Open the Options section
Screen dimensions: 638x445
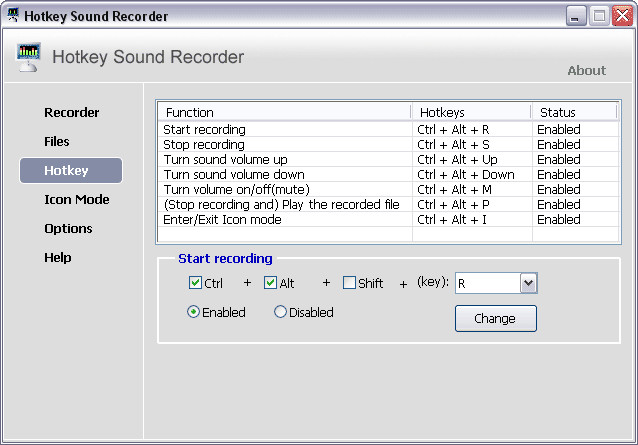click(68, 229)
